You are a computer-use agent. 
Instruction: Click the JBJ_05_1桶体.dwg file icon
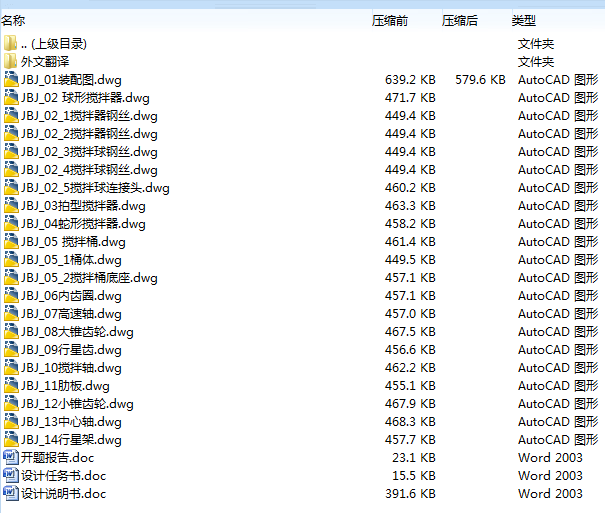(11, 260)
